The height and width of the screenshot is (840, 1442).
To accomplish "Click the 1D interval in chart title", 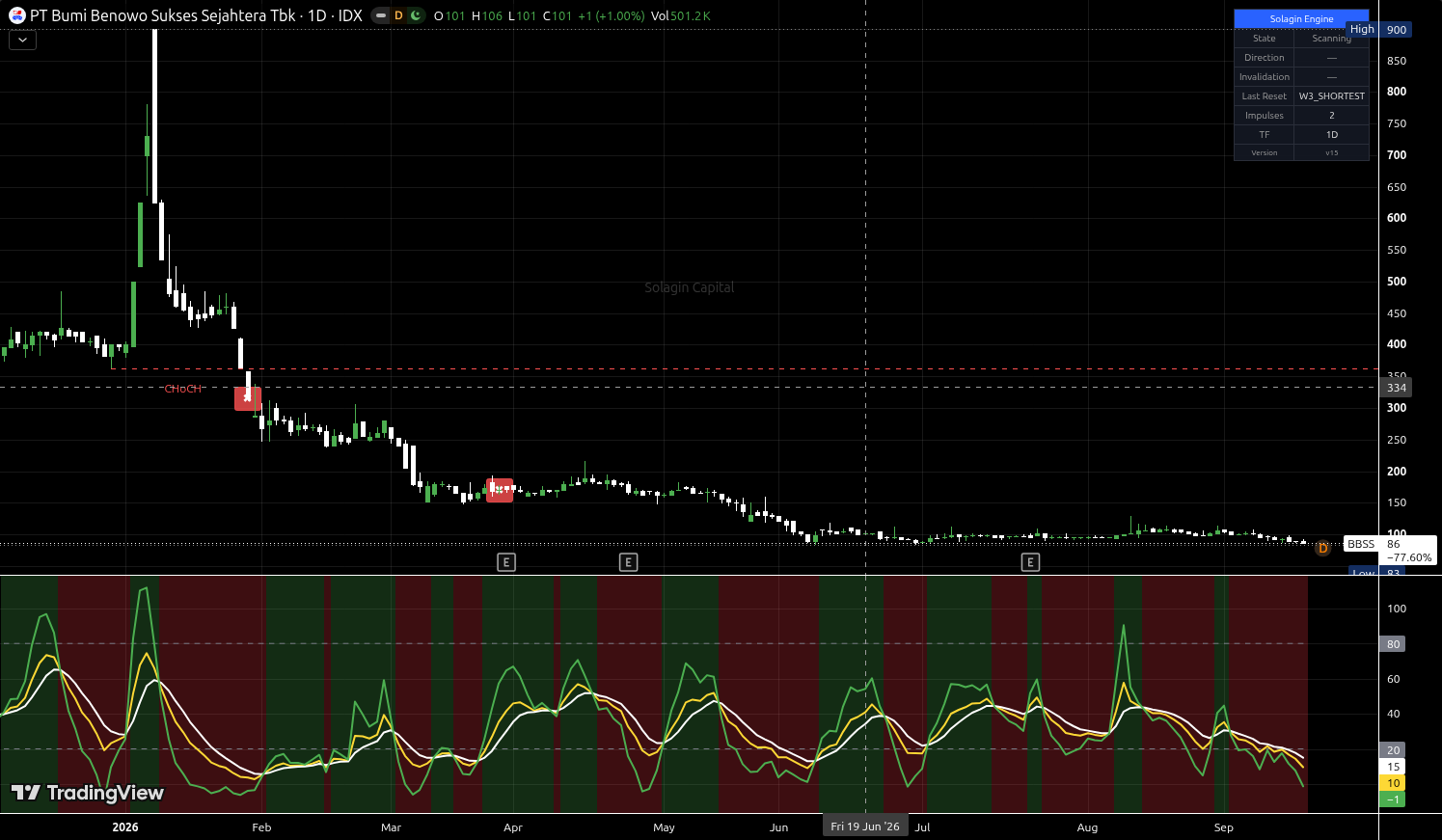I will click(x=316, y=15).
